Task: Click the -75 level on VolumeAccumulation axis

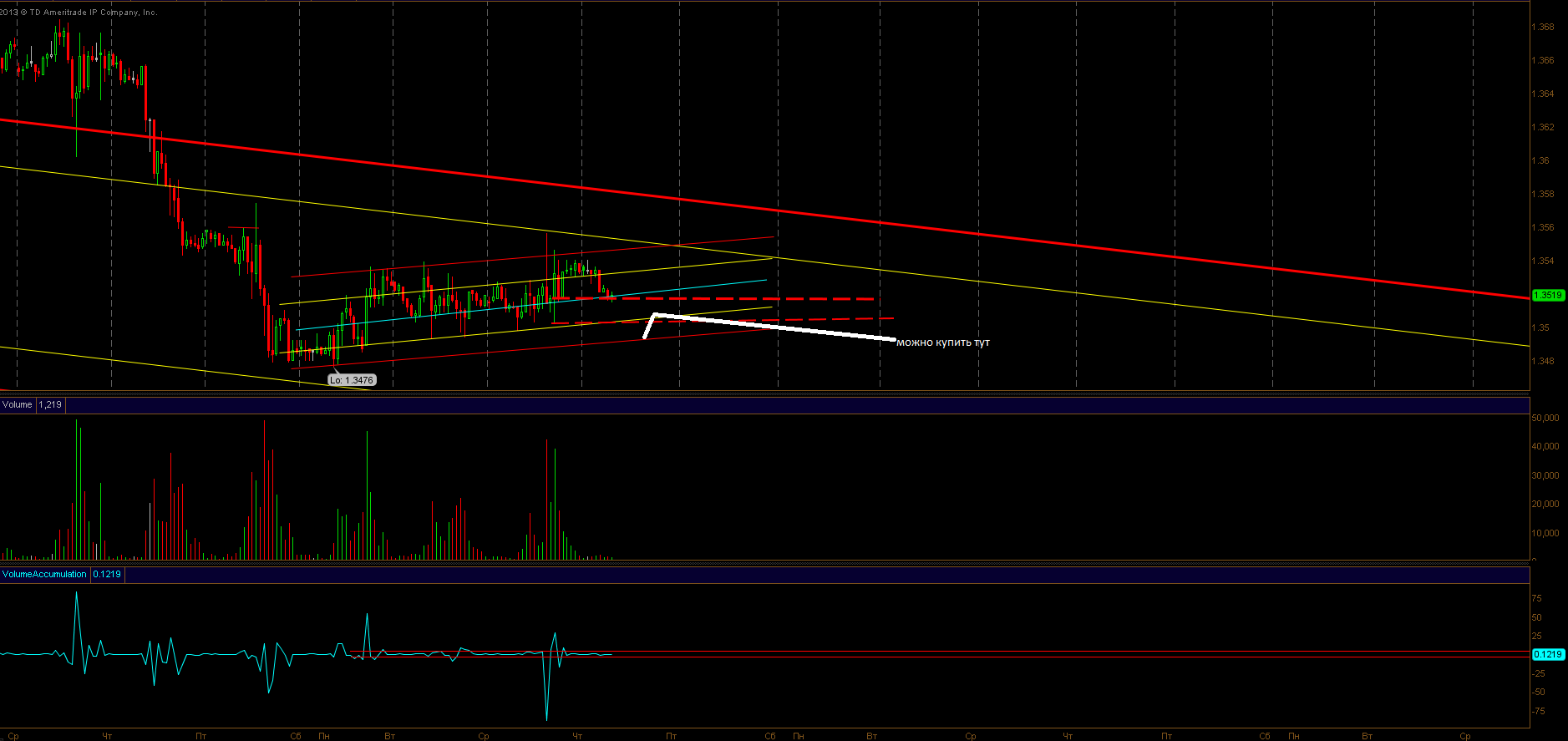Action: coord(1538,711)
